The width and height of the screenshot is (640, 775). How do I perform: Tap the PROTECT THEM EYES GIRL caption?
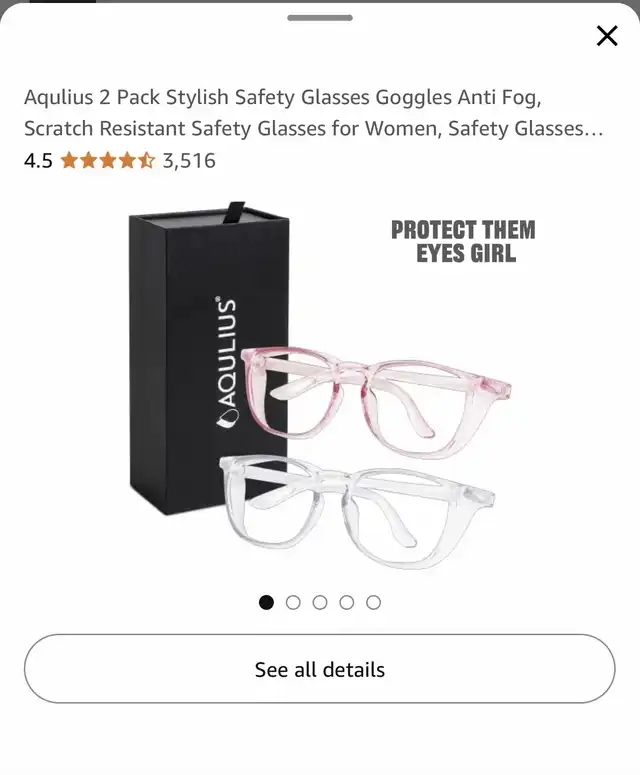pyautogui.click(x=464, y=242)
